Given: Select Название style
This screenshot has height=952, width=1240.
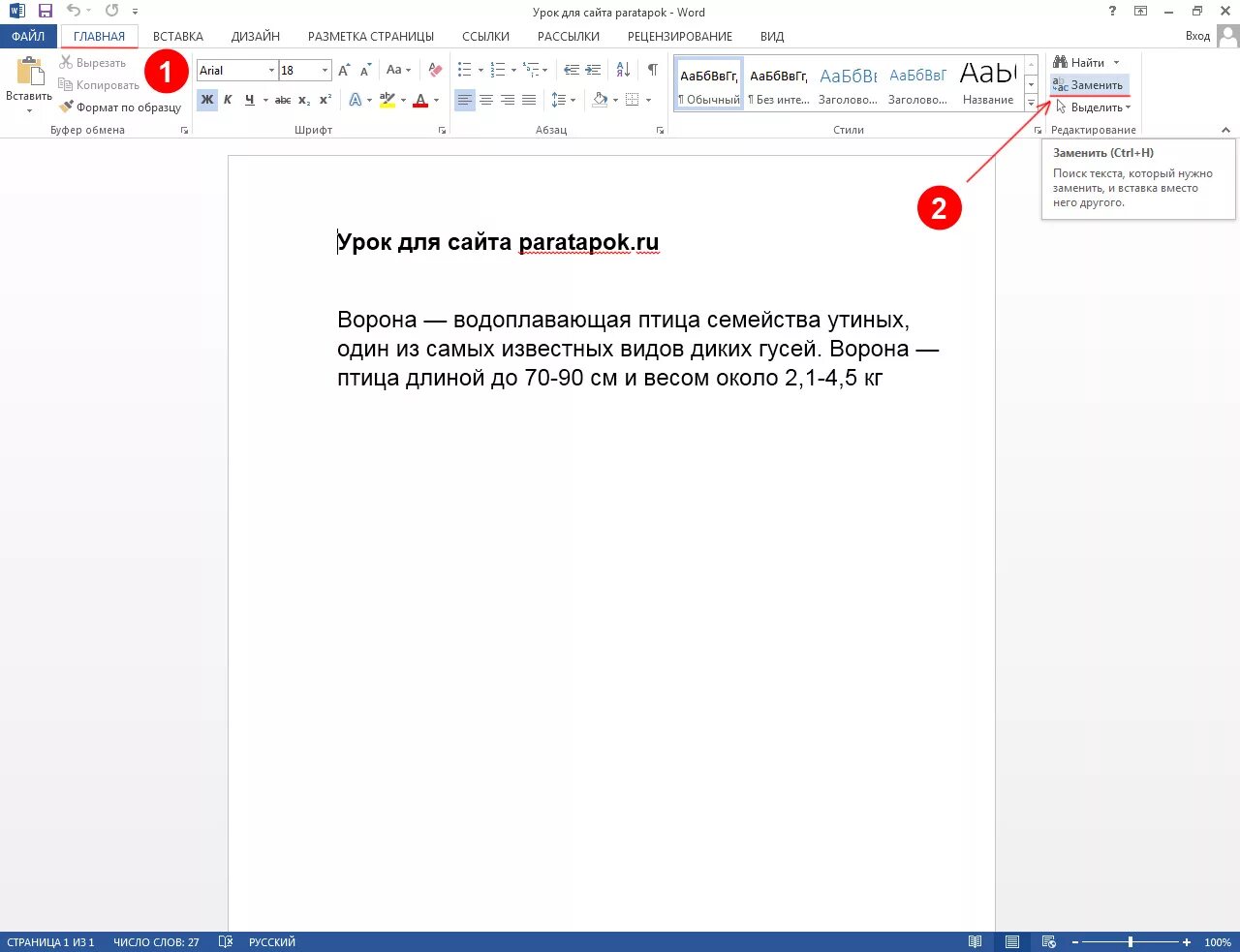Looking at the screenshot, I should coord(988,84).
